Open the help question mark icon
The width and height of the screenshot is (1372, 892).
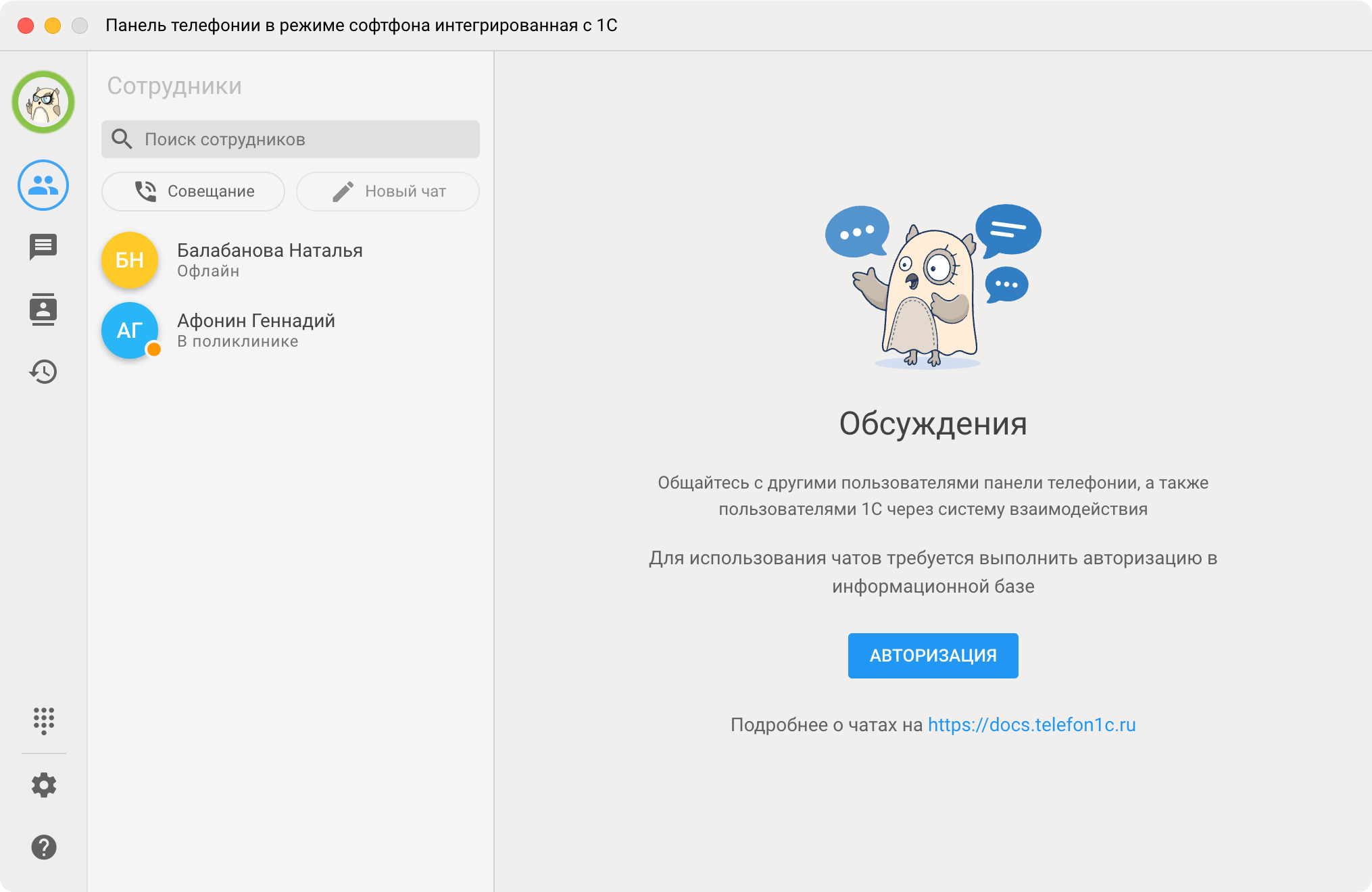(44, 847)
